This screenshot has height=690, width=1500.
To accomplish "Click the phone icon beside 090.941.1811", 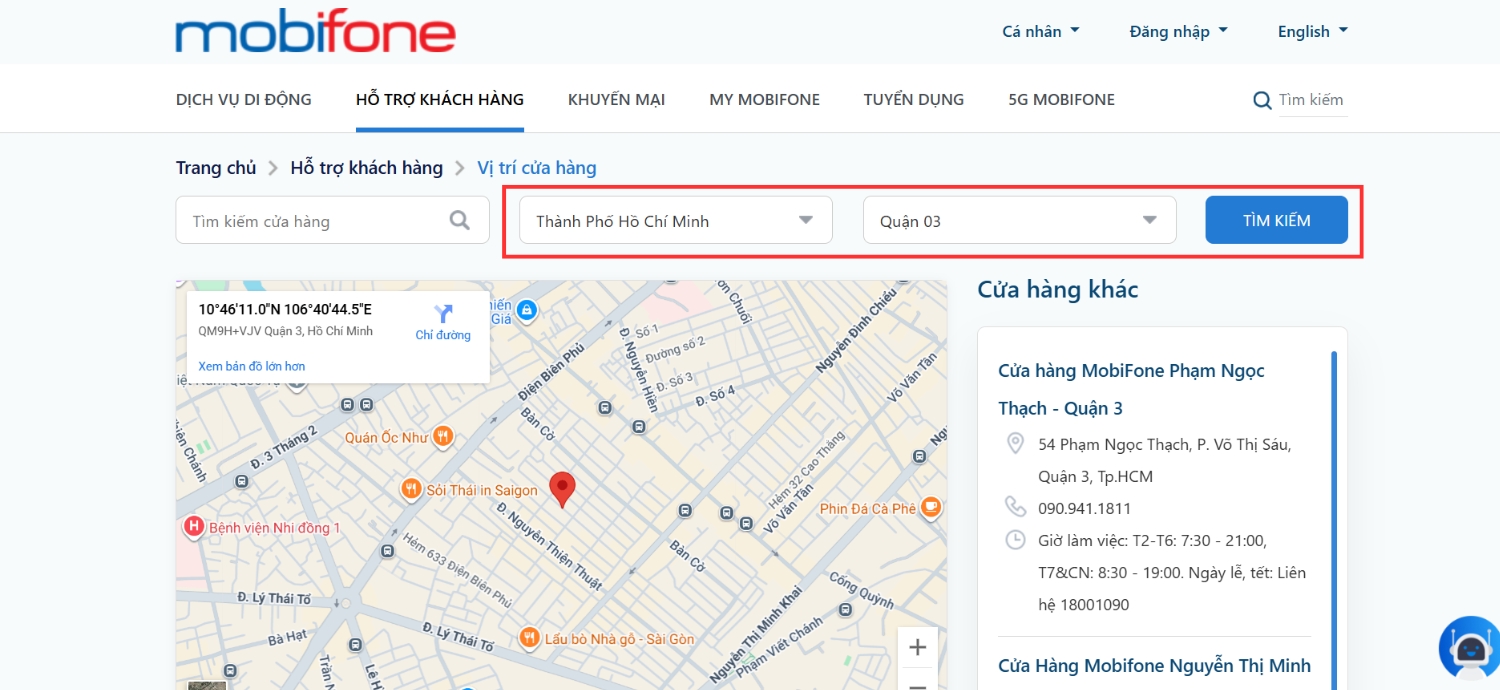I will [1015, 507].
